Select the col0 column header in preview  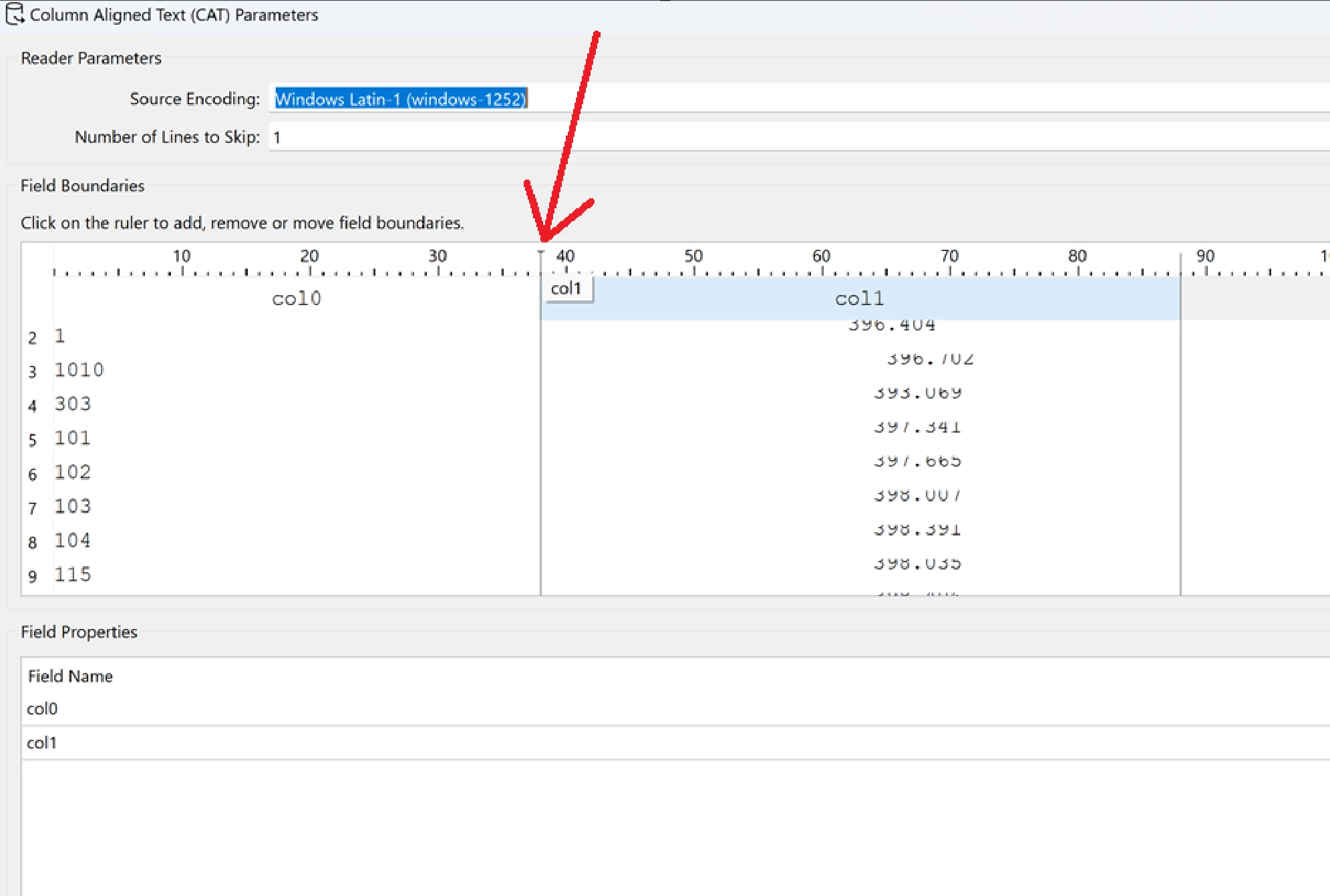point(297,298)
